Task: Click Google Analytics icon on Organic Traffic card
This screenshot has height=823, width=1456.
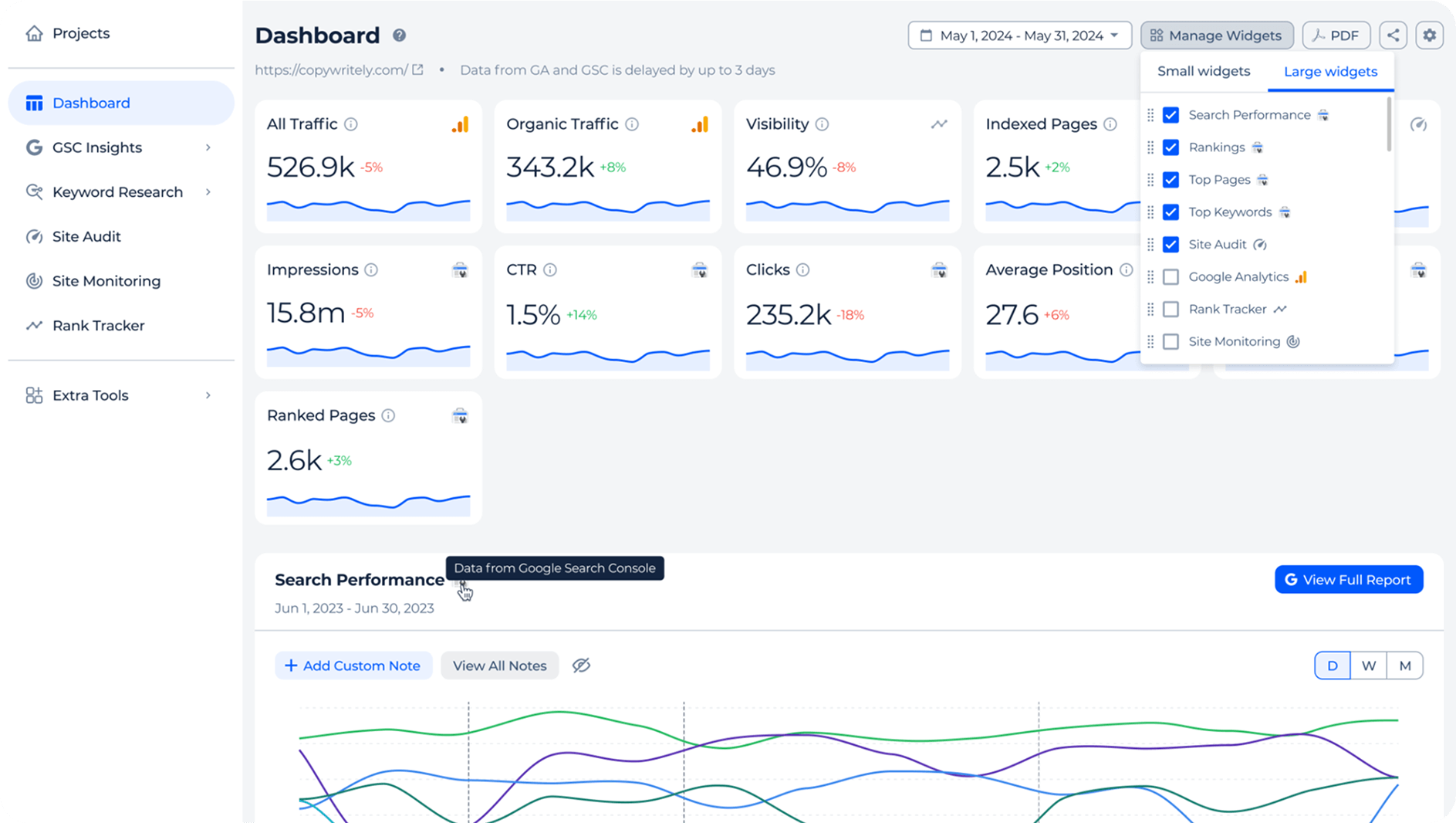Action: tap(699, 124)
